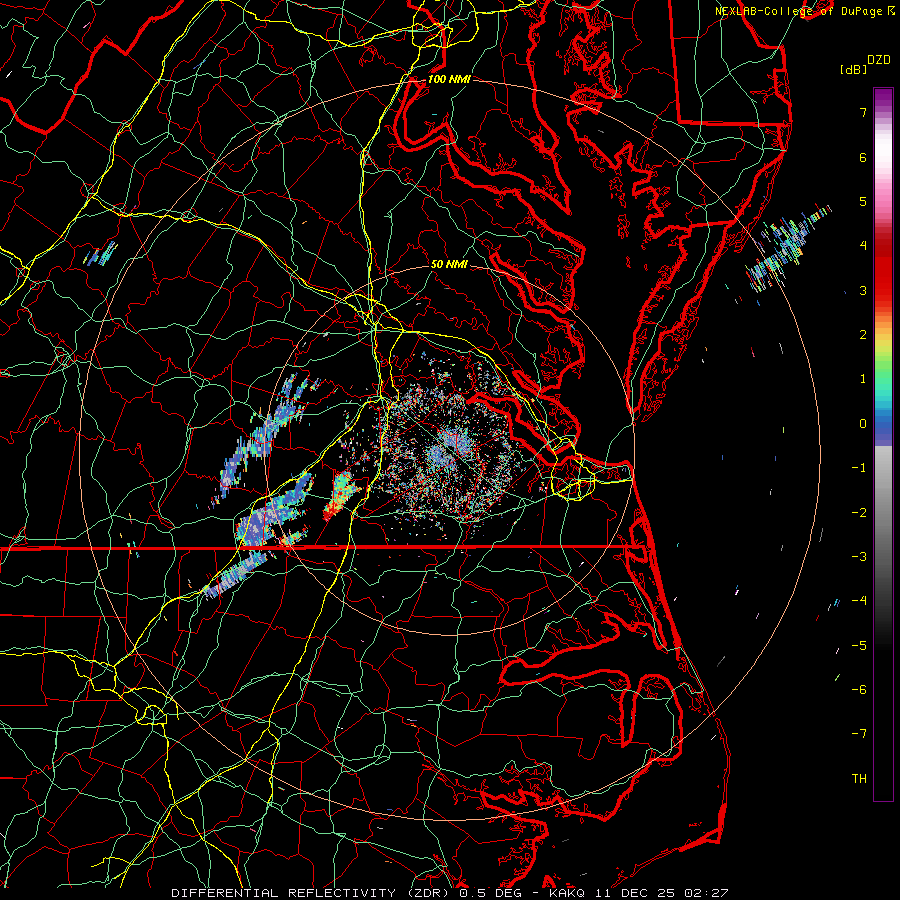Click the 6 dB scale label
The height and width of the screenshot is (900, 900).
tap(863, 157)
